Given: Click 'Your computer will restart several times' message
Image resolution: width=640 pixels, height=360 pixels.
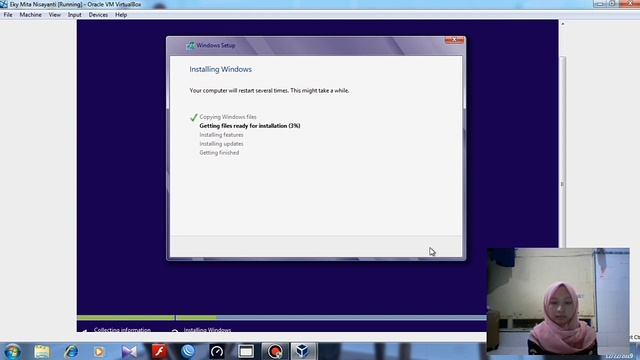Looking at the screenshot, I should pyautogui.click(x=269, y=91).
